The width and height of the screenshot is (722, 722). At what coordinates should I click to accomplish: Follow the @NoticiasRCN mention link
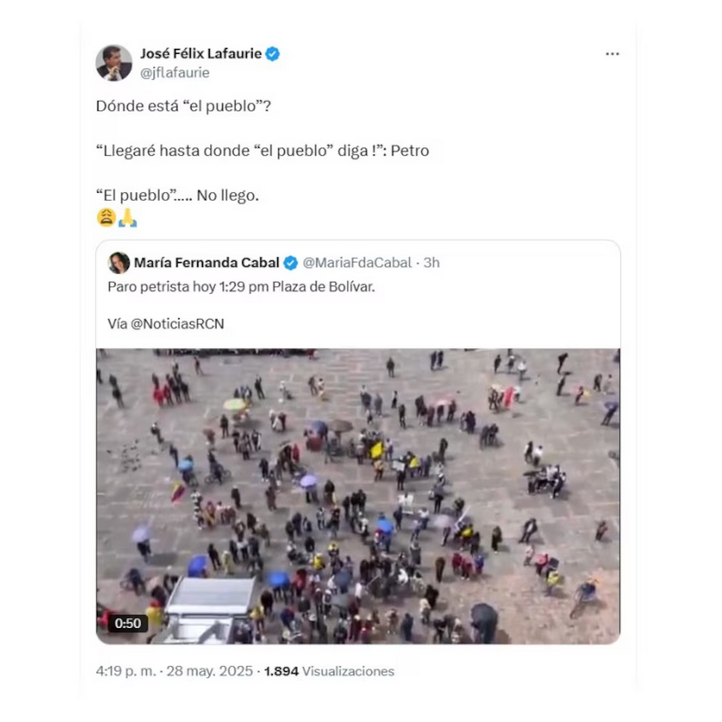177,324
